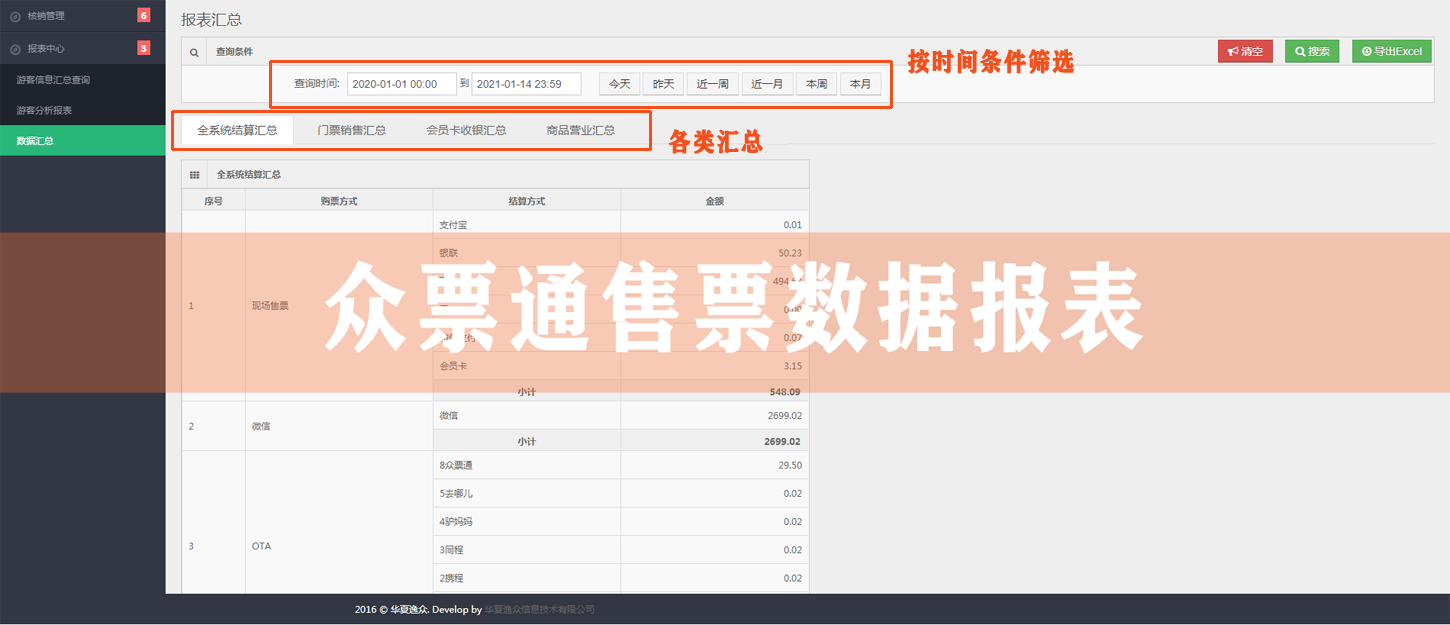Click the start time field 2020-01-01 00:00
The image size is (1450, 625).
click(402, 84)
